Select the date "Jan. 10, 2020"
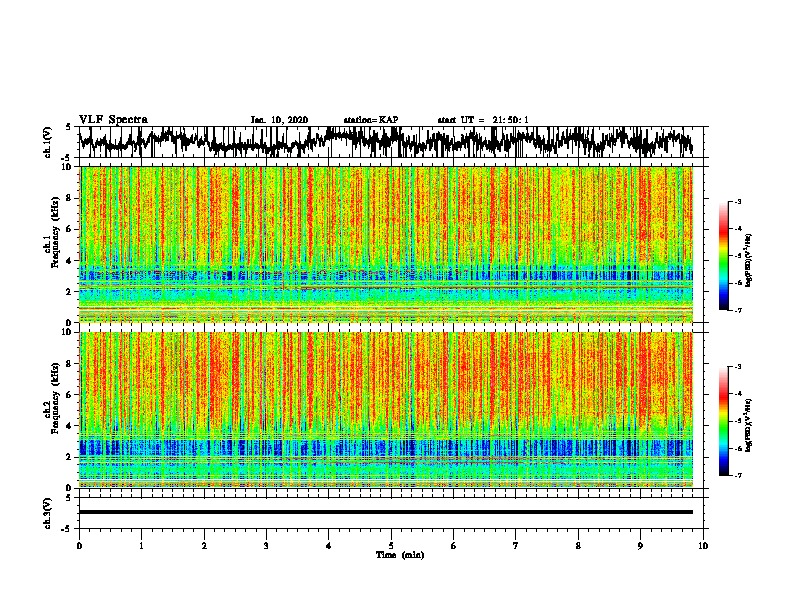The width and height of the screenshot is (792, 612). tap(279, 120)
